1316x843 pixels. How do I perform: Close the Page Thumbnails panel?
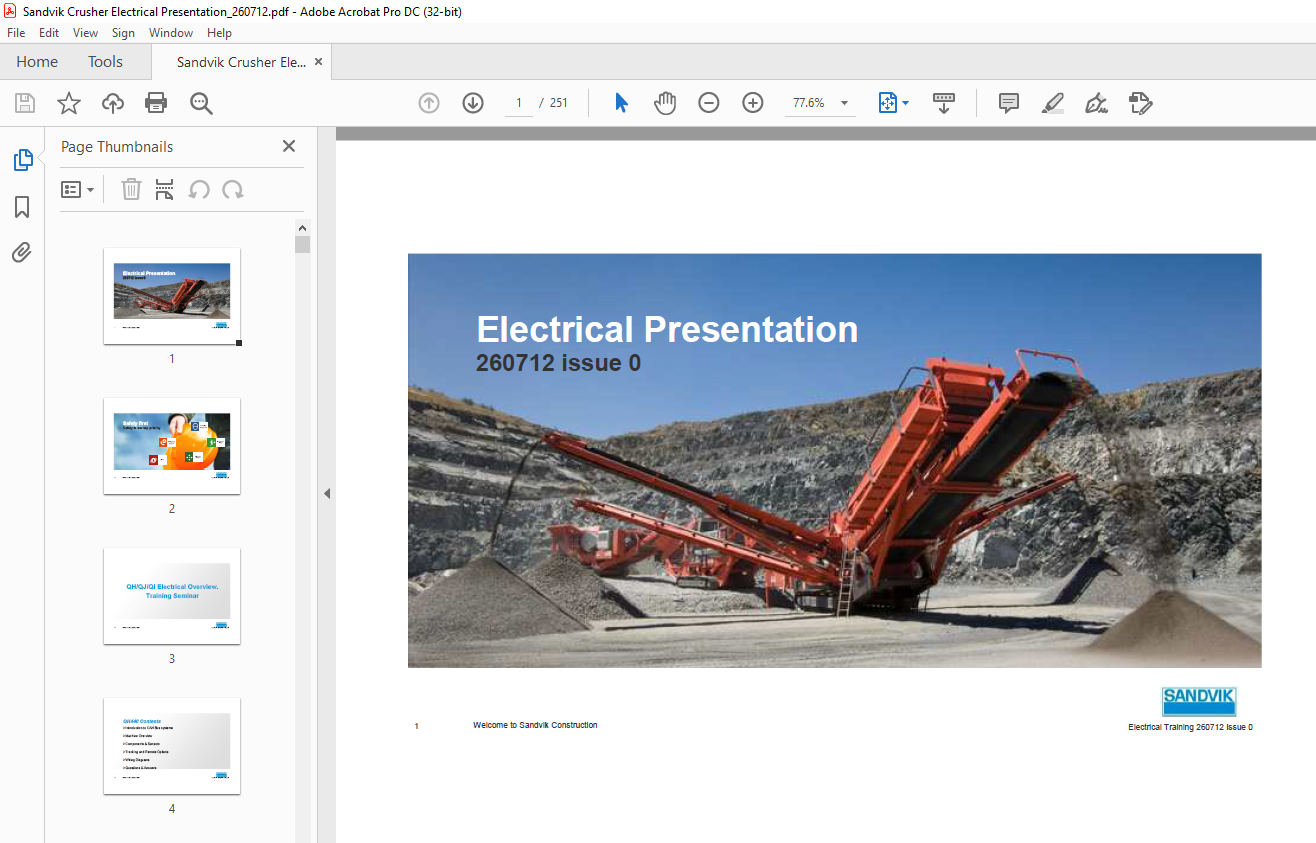[289, 146]
